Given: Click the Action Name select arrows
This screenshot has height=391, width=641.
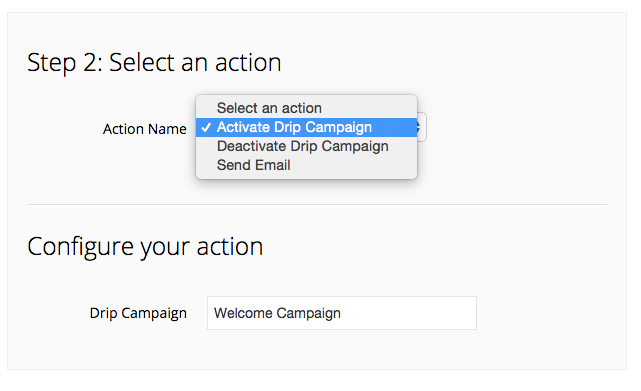Looking at the screenshot, I should coord(419,127).
